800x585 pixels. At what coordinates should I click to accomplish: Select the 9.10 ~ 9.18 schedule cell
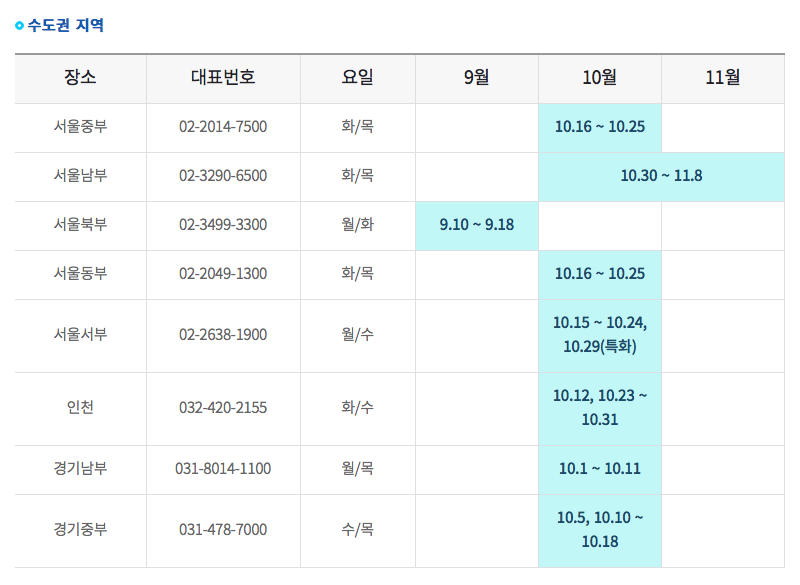pyautogui.click(x=476, y=225)
